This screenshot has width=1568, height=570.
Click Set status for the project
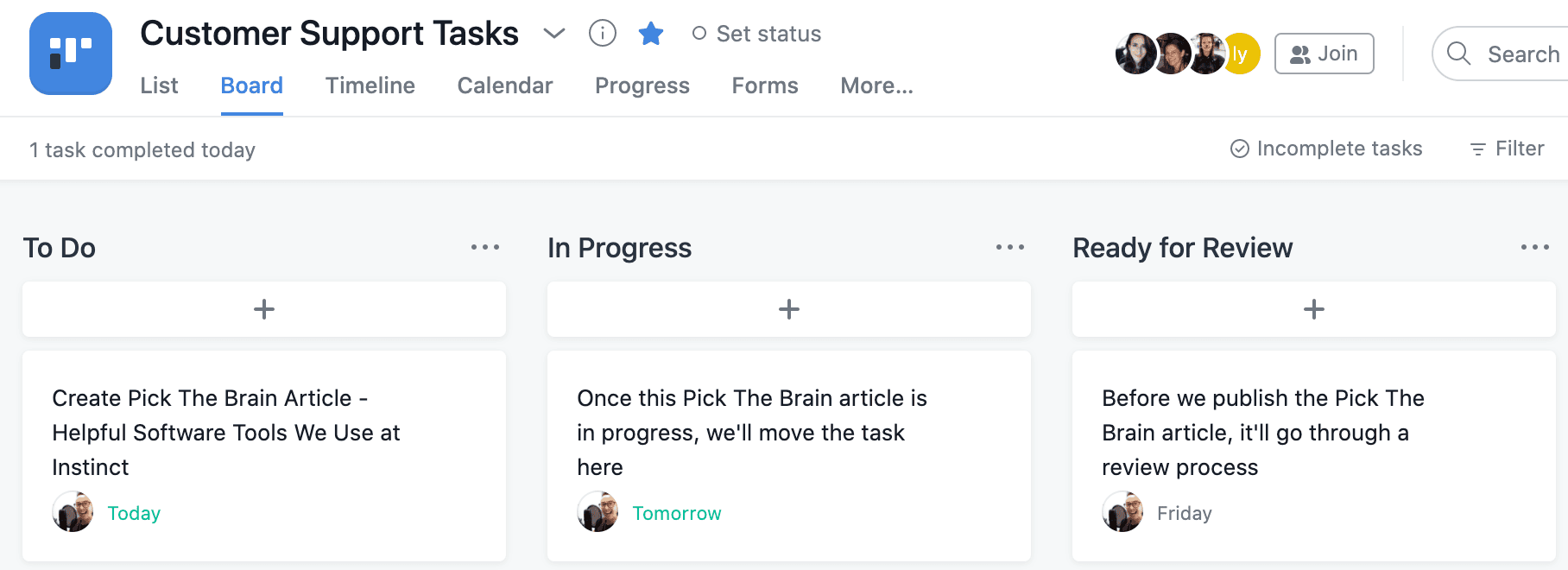(x=756, y=34)
